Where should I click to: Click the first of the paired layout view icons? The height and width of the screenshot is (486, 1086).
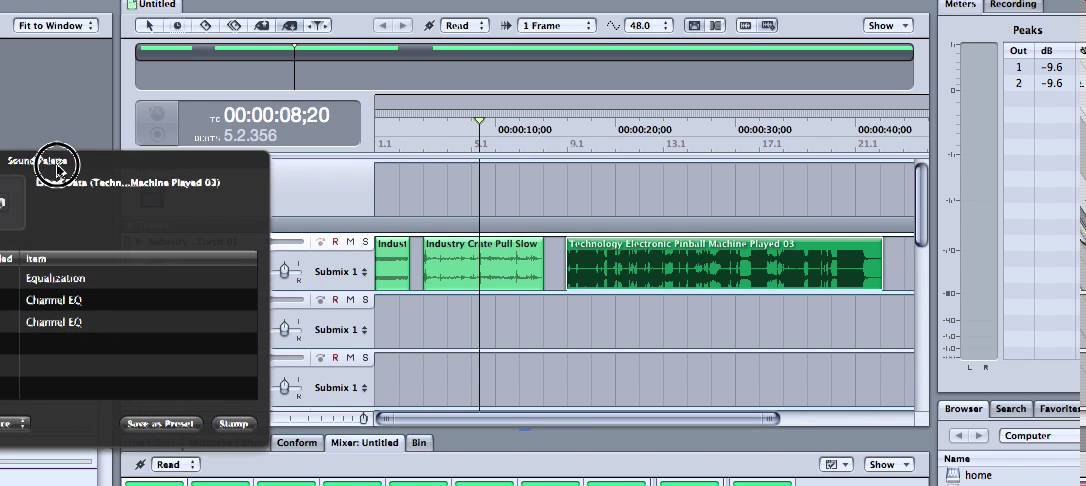click(693, 26)
